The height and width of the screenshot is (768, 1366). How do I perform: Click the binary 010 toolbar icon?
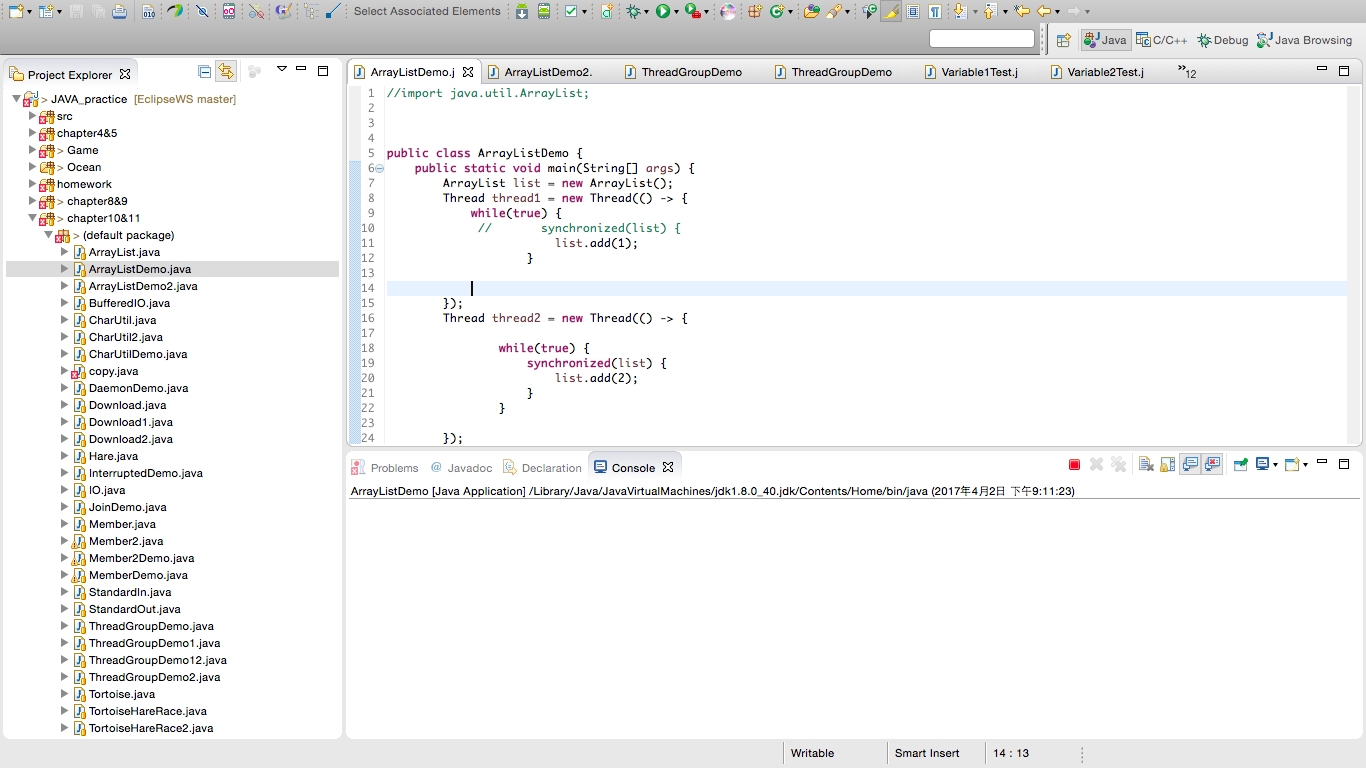coord(148,11)
